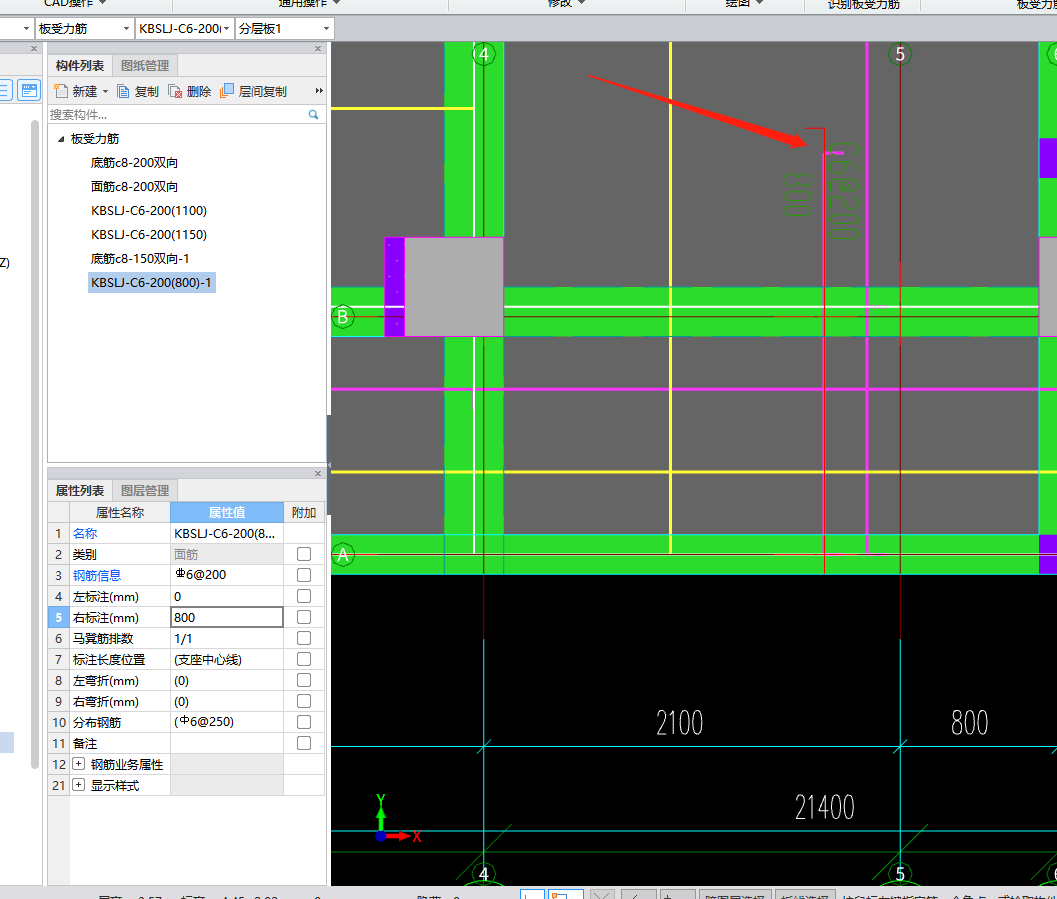Open the 板受力筋 component type dropdown
This screenshot has height=899, width=1057.
coord(126,29)
